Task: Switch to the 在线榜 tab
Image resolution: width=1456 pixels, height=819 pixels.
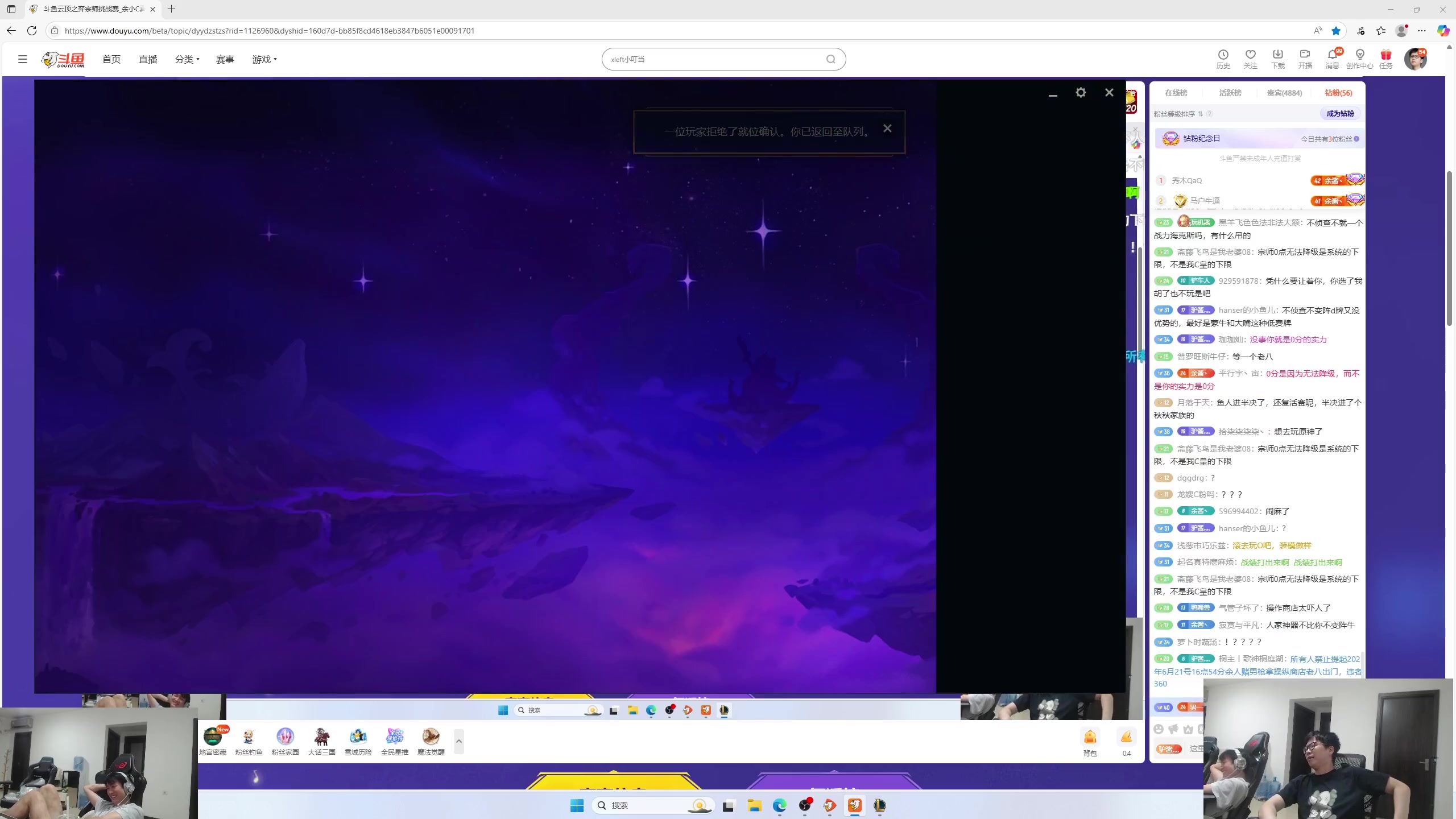Action: point(1176,93)
